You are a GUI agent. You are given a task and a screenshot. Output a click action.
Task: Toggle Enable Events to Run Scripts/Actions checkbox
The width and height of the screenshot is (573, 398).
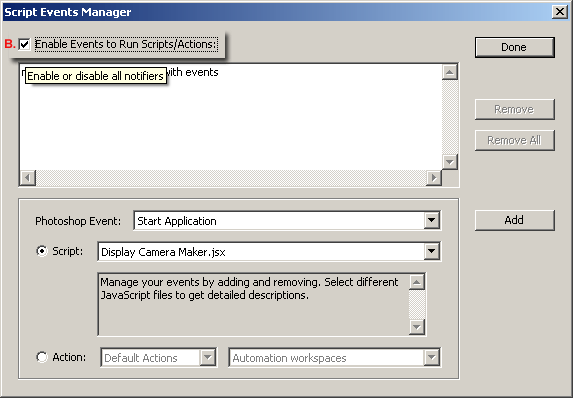click(24, 44)
